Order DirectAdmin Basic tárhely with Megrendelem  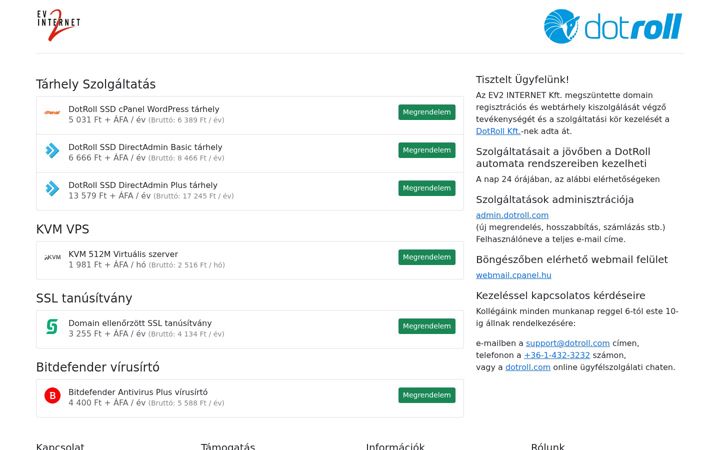tap(427, 150)
